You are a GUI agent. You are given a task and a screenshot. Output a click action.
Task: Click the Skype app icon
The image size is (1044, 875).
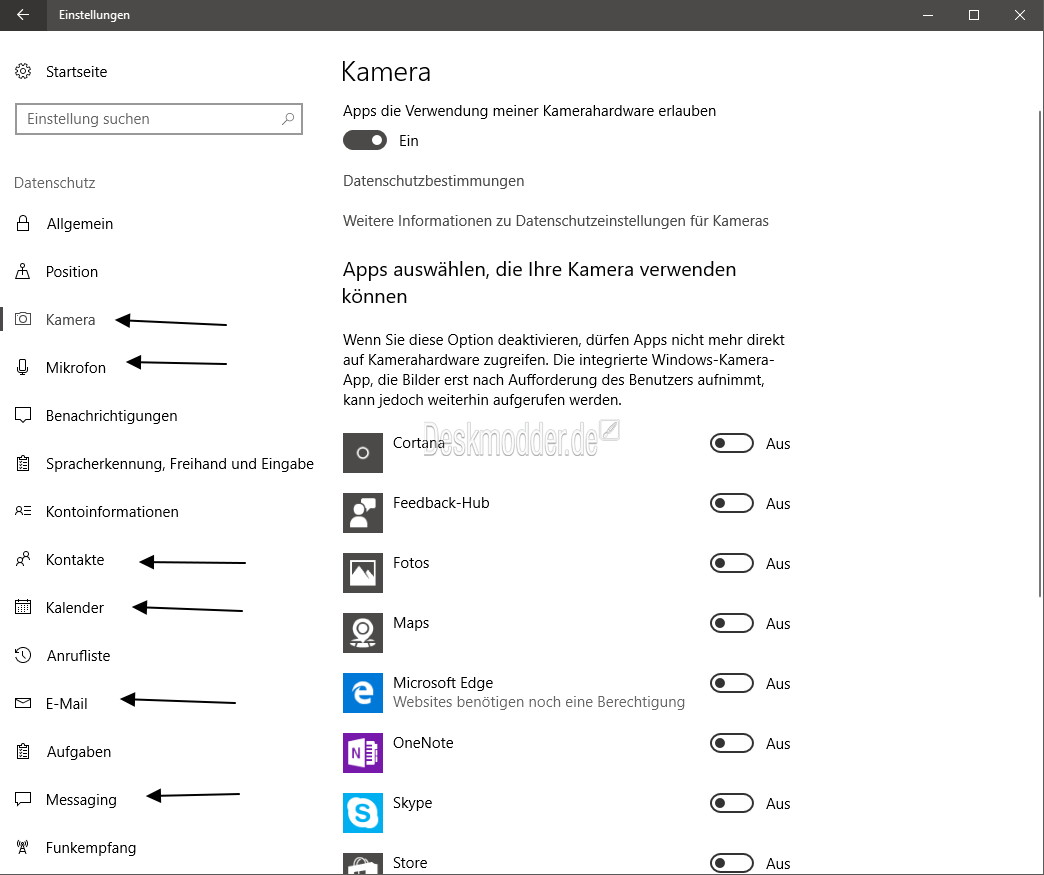tap(363, 812)
